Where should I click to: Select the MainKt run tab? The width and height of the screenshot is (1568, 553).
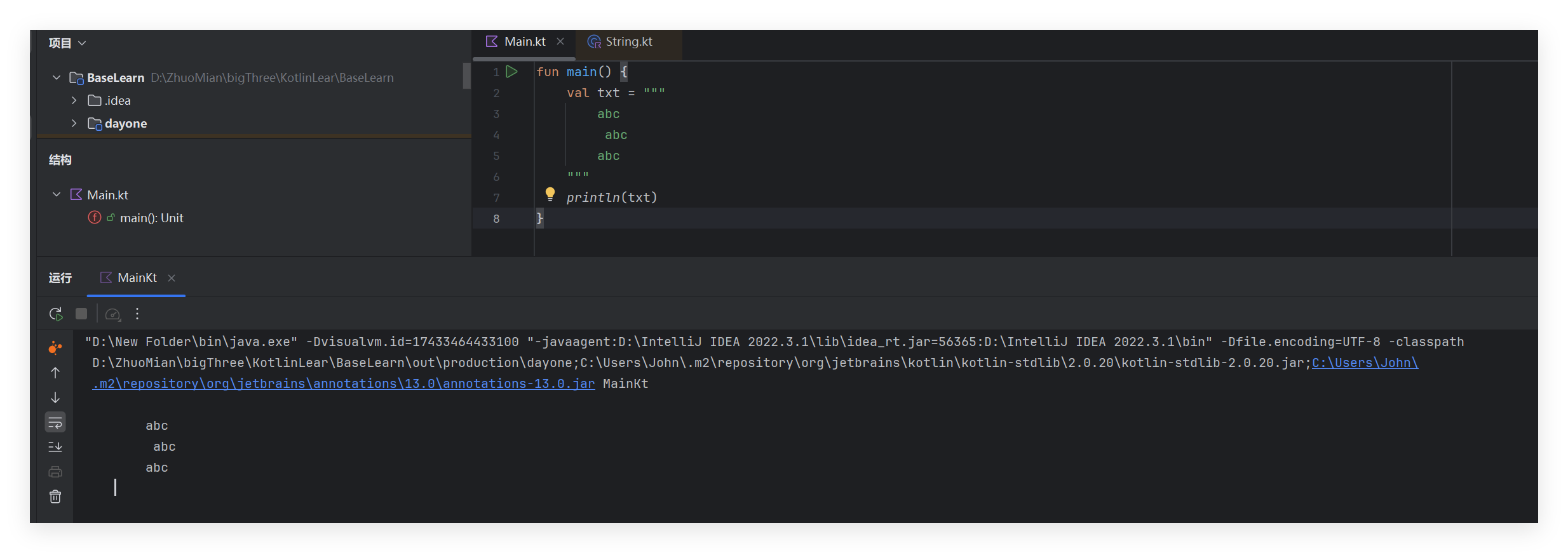tap(137, 277)
